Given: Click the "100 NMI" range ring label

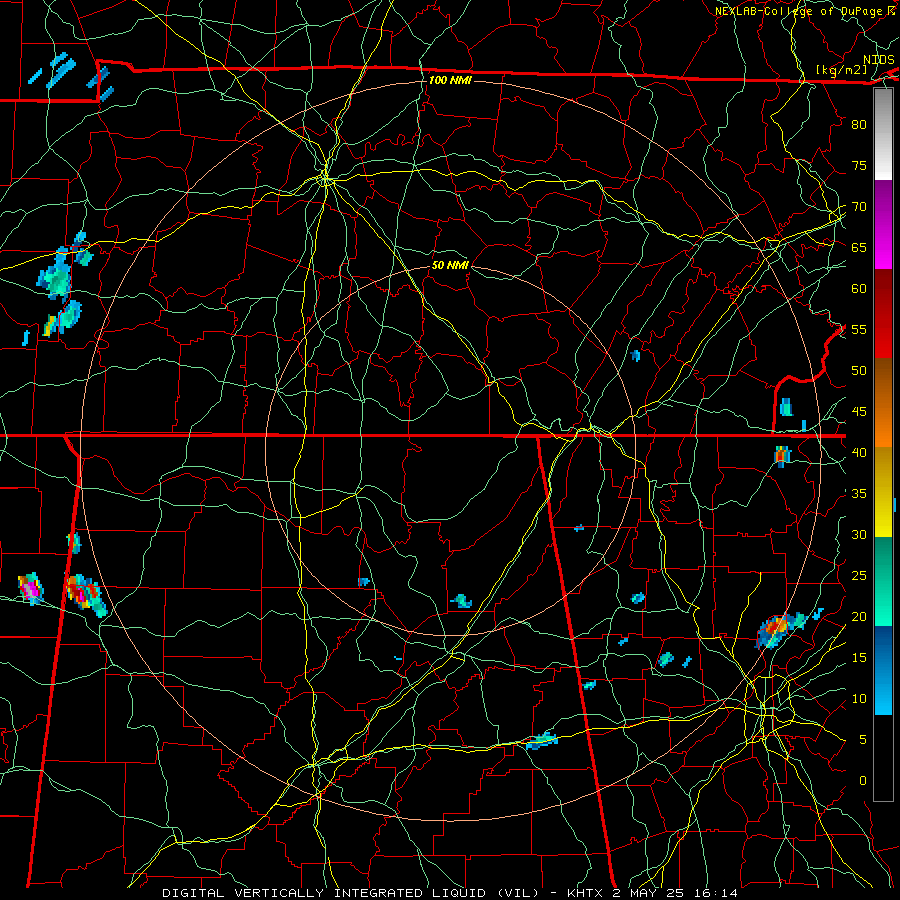Looking at the screenshot, I should tap(451, 80).
